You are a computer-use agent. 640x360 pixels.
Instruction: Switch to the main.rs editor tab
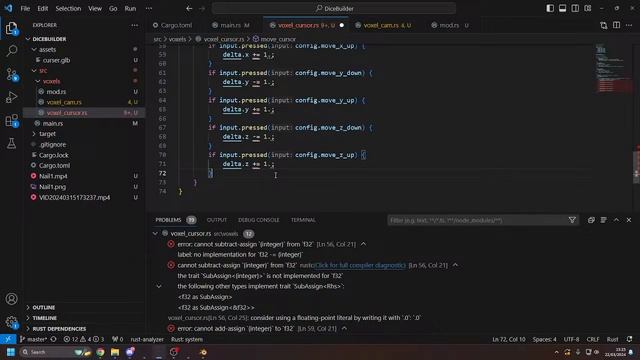[x=231, y=25]
